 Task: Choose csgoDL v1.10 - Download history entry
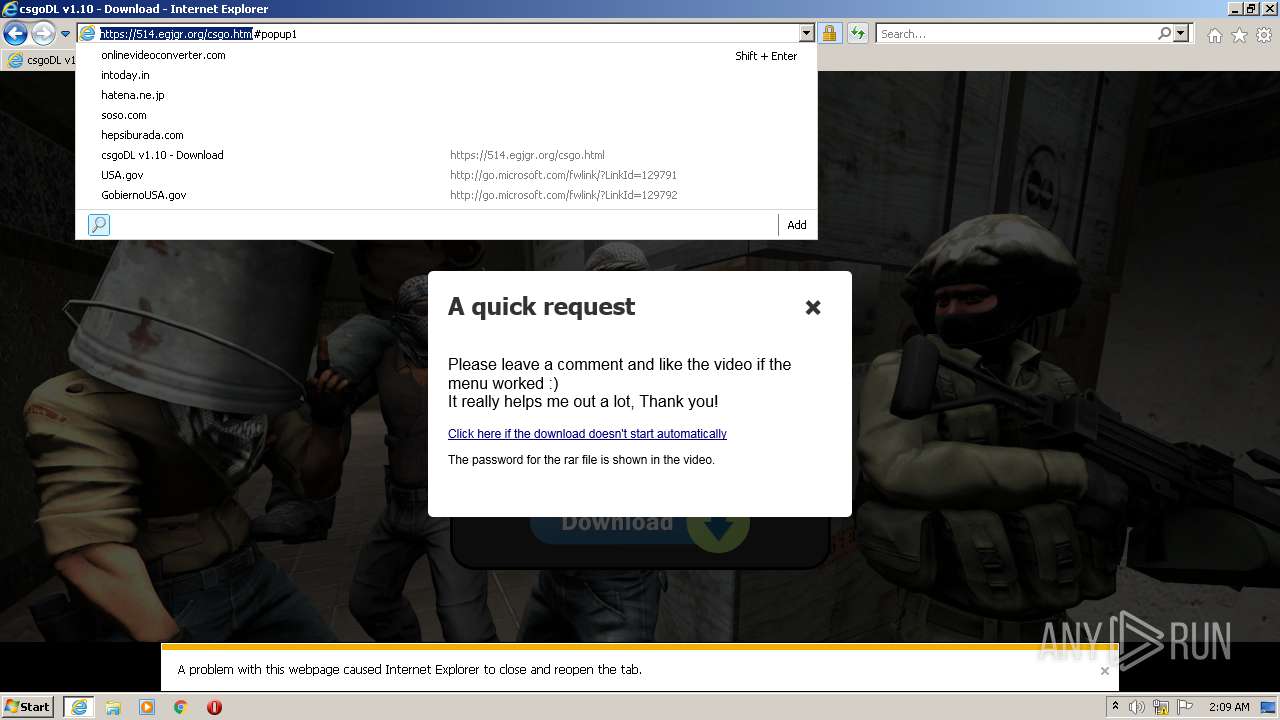pyautogui.click(x=446, y=155)
